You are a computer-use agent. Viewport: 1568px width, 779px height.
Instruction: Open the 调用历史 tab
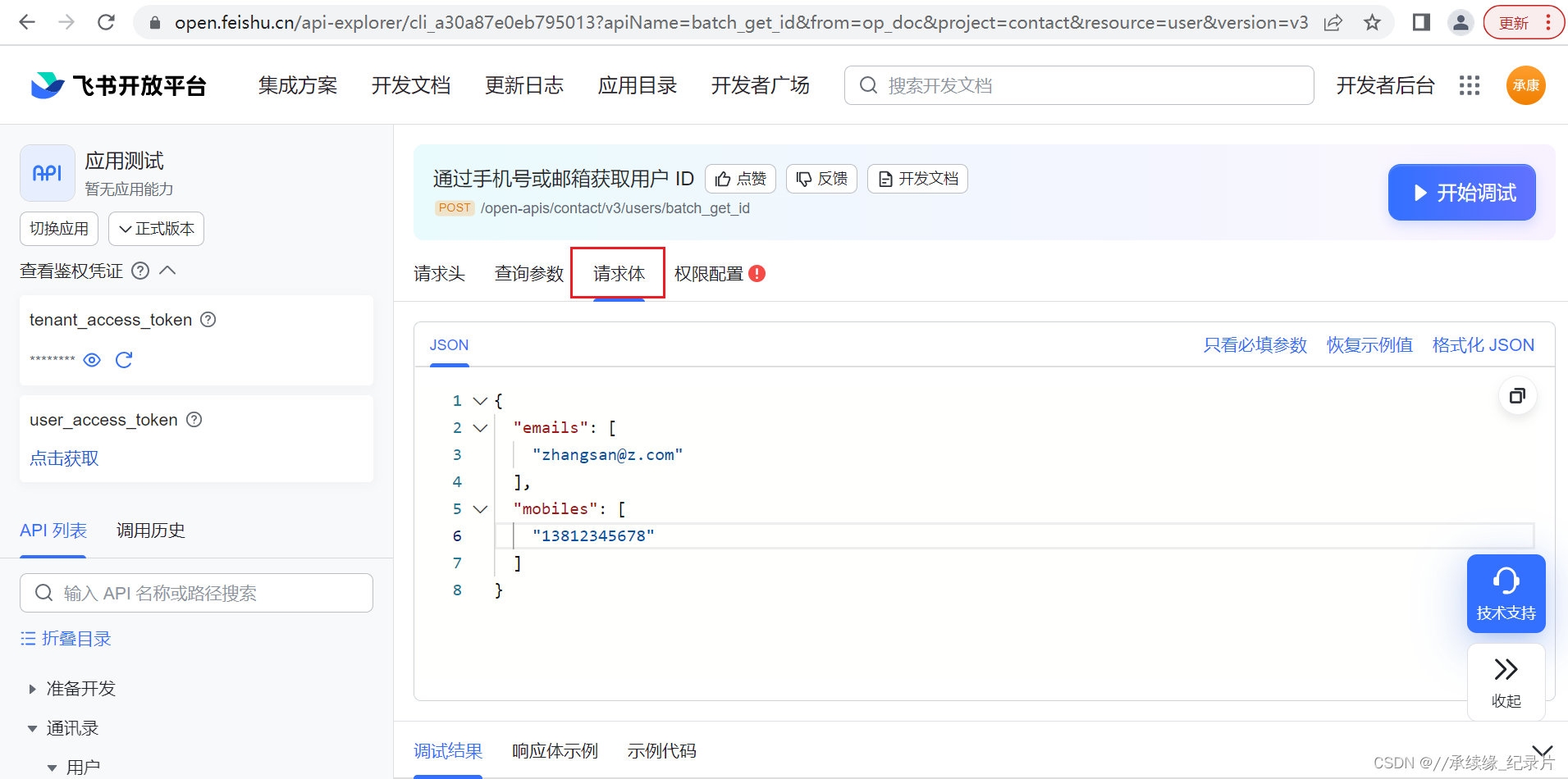tap(151, 531)
